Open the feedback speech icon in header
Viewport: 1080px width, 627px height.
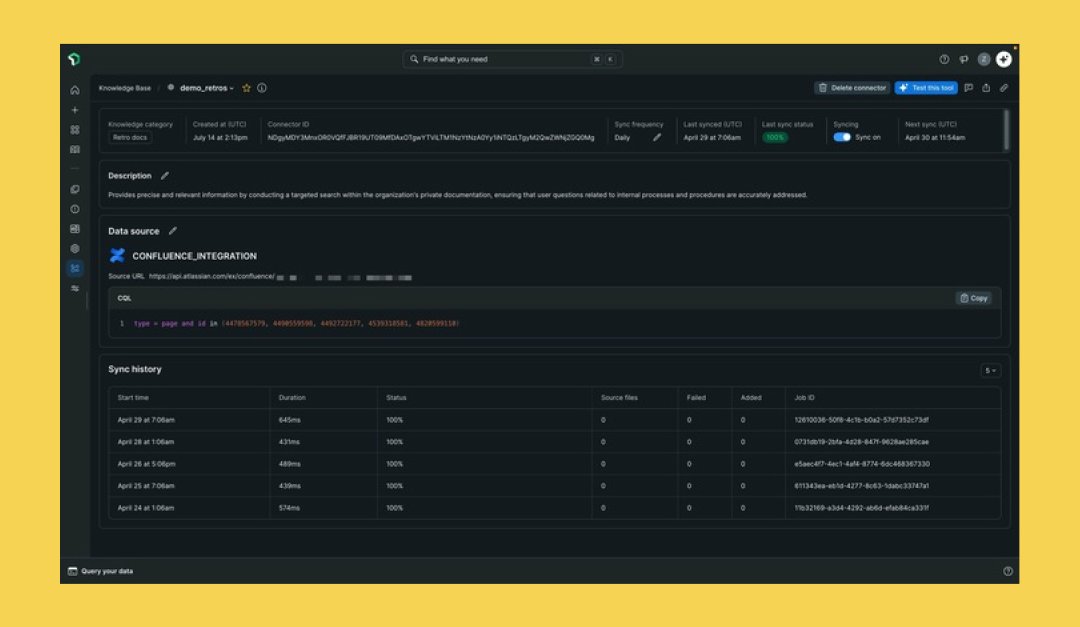[x=964, y=59]
